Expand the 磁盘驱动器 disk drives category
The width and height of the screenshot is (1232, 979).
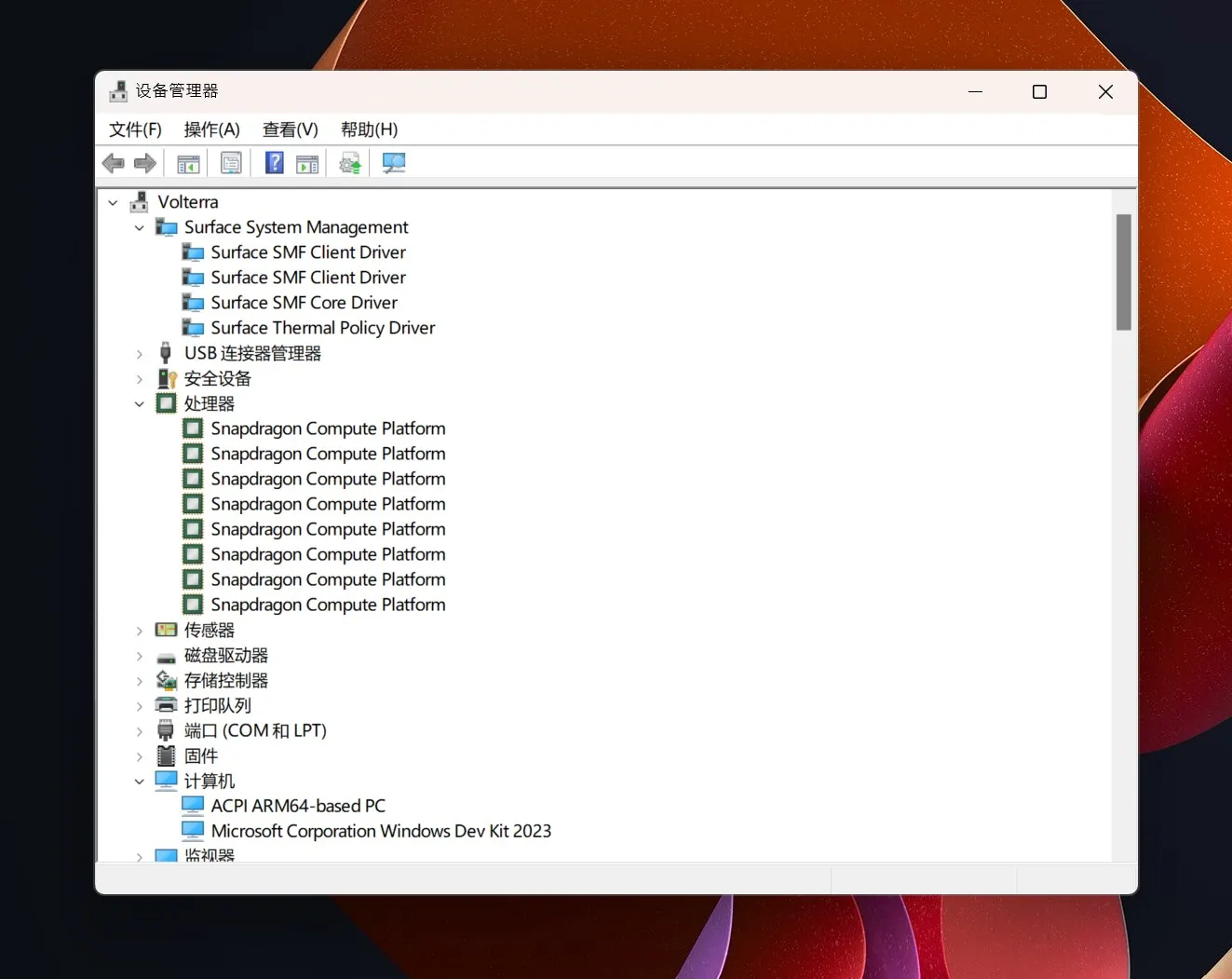pos(140,657)
